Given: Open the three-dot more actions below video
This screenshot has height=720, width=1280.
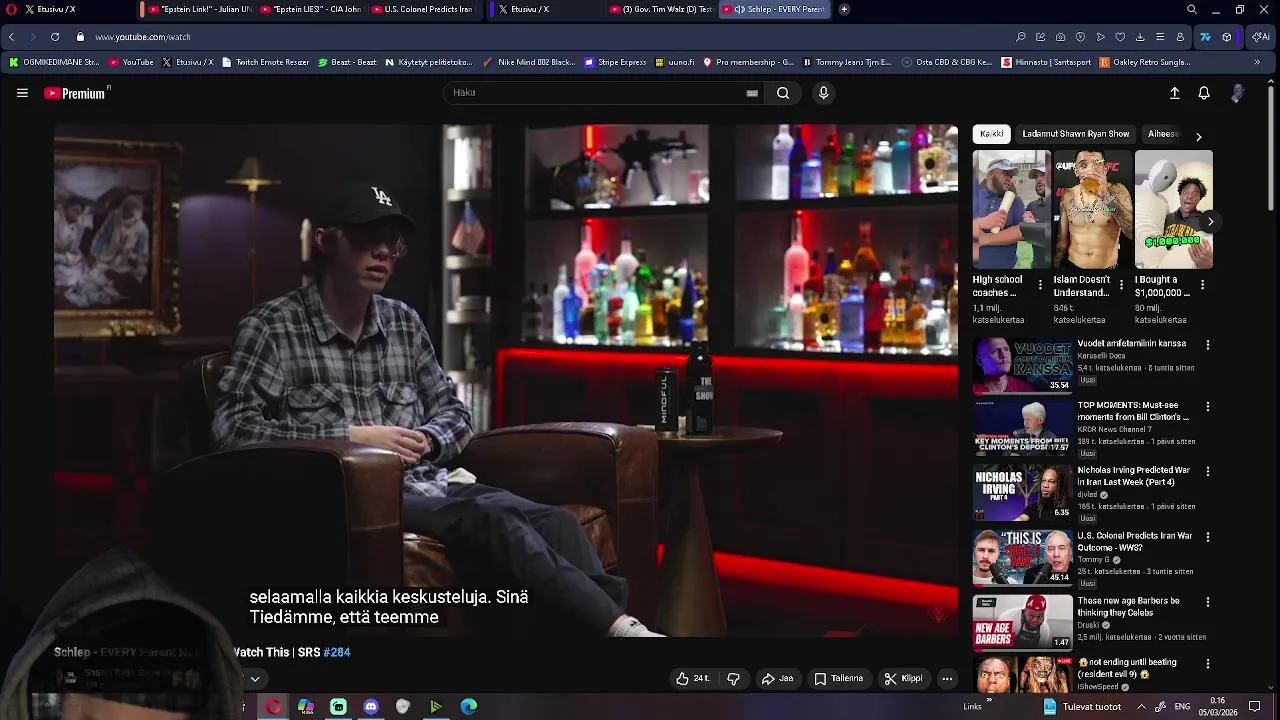Looking at the screenshot, I should click(947, 678).
